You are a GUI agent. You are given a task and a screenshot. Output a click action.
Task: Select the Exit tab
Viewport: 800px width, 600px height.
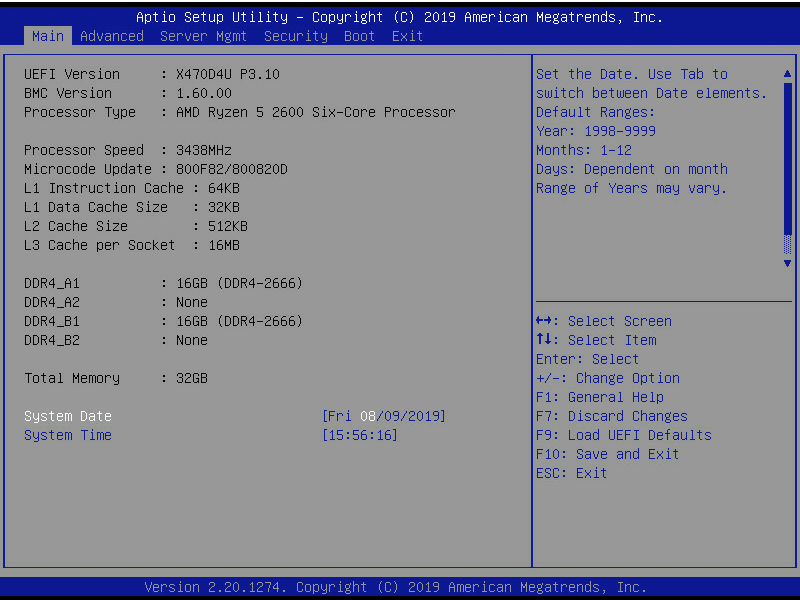407,36
